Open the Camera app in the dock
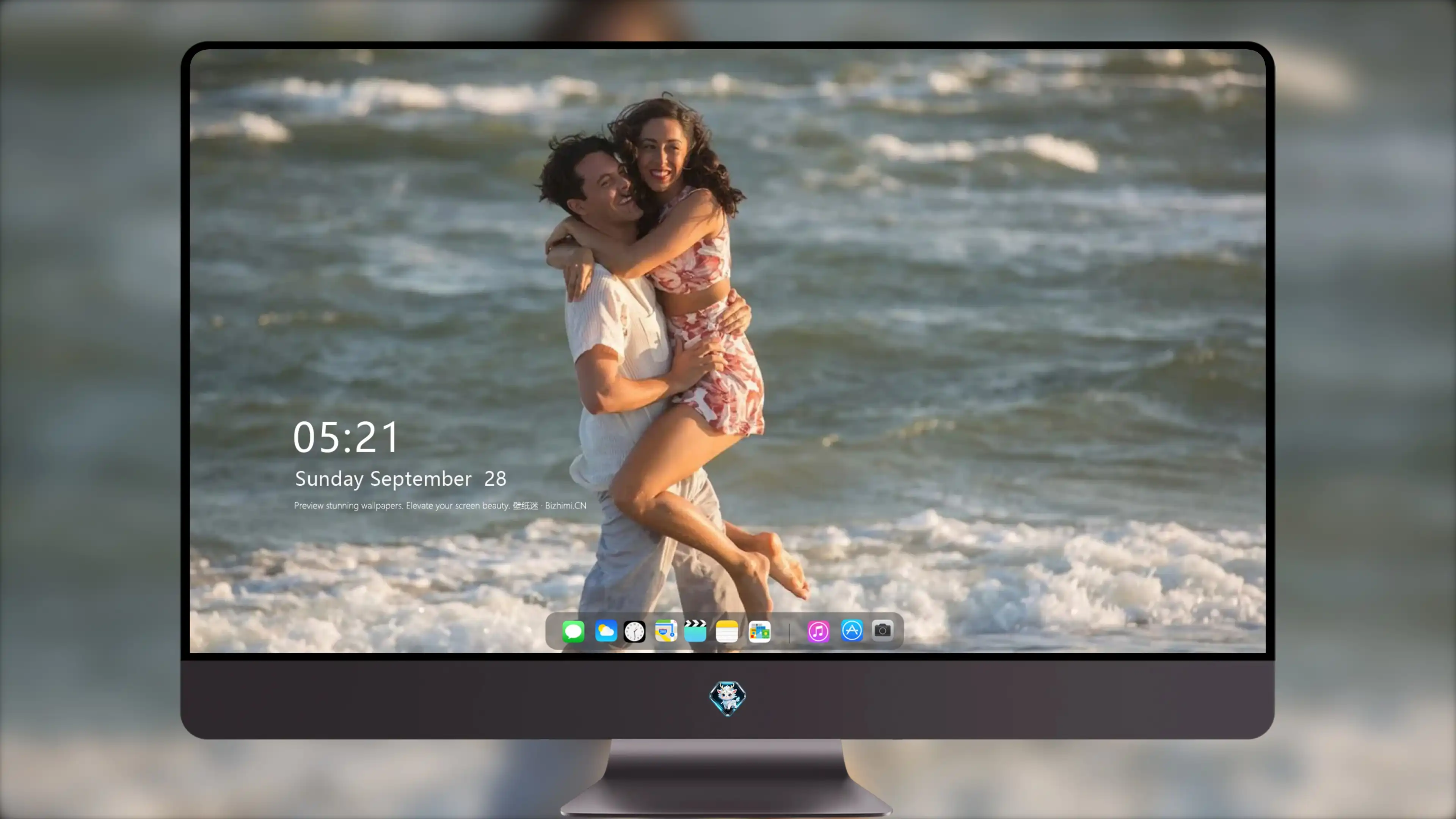This screenshot has width=1456, height=819. [x=882, y=630]
